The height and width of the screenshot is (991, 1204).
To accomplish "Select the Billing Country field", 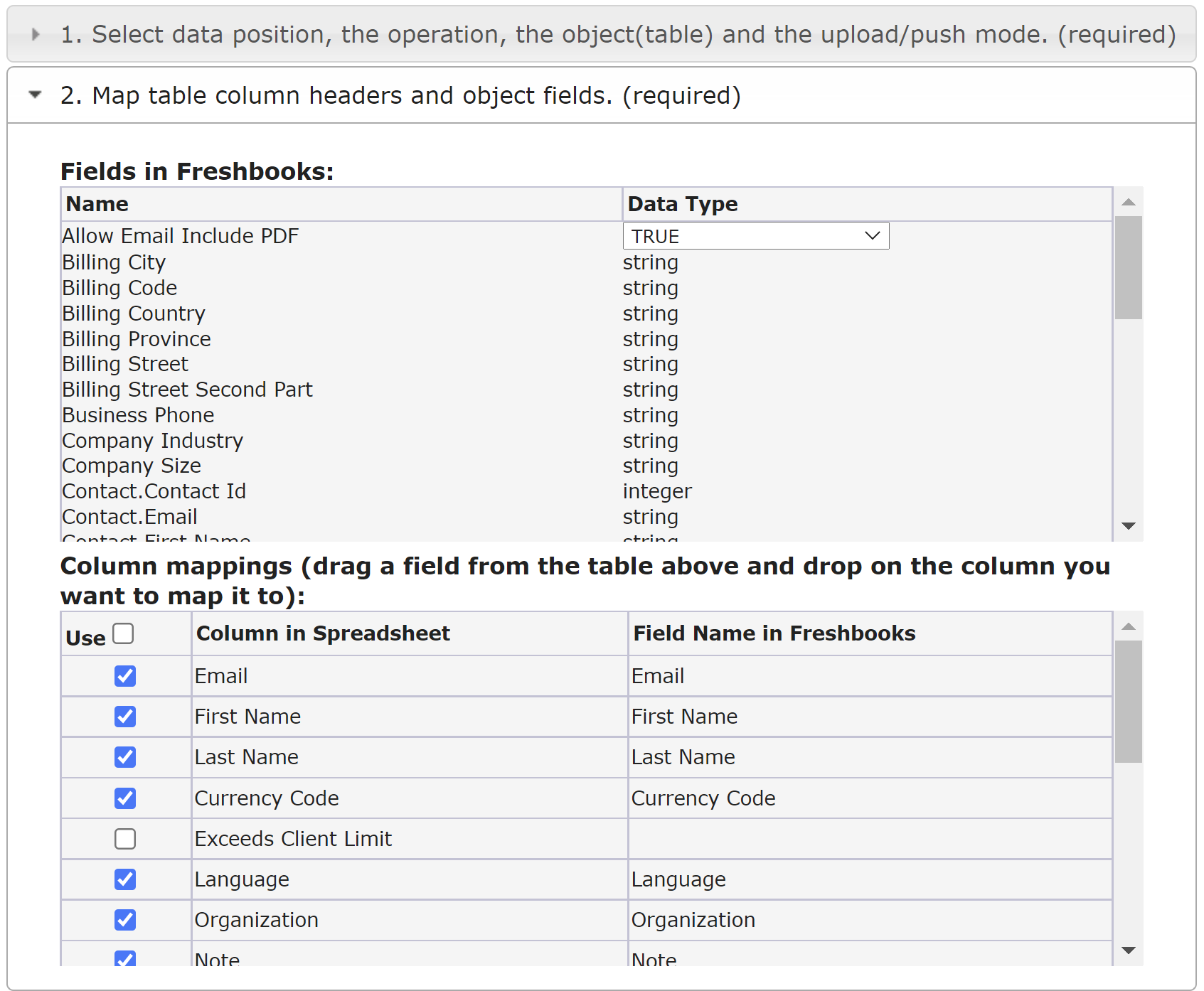I will (x=134, y=314).
